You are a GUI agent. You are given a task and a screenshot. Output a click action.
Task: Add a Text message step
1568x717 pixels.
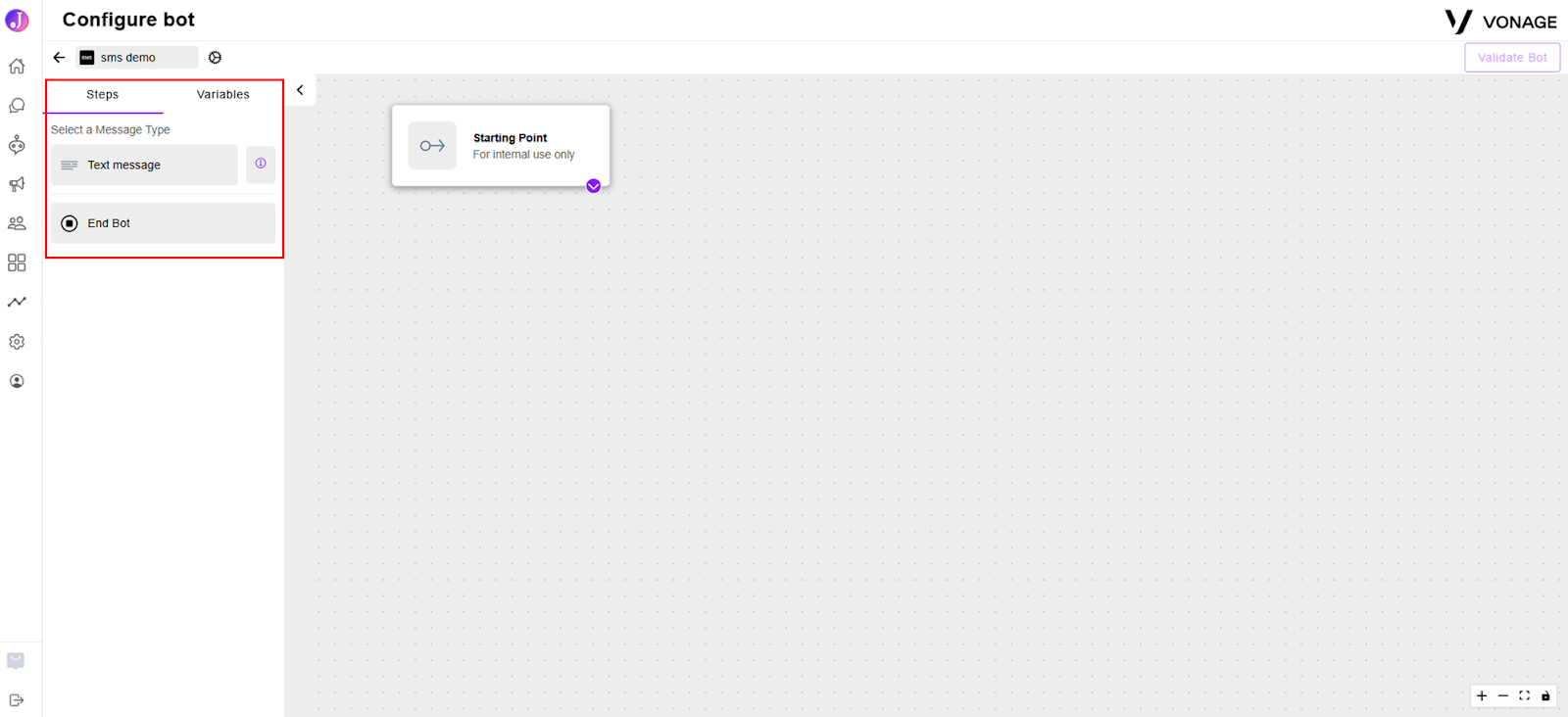[144, 165]
